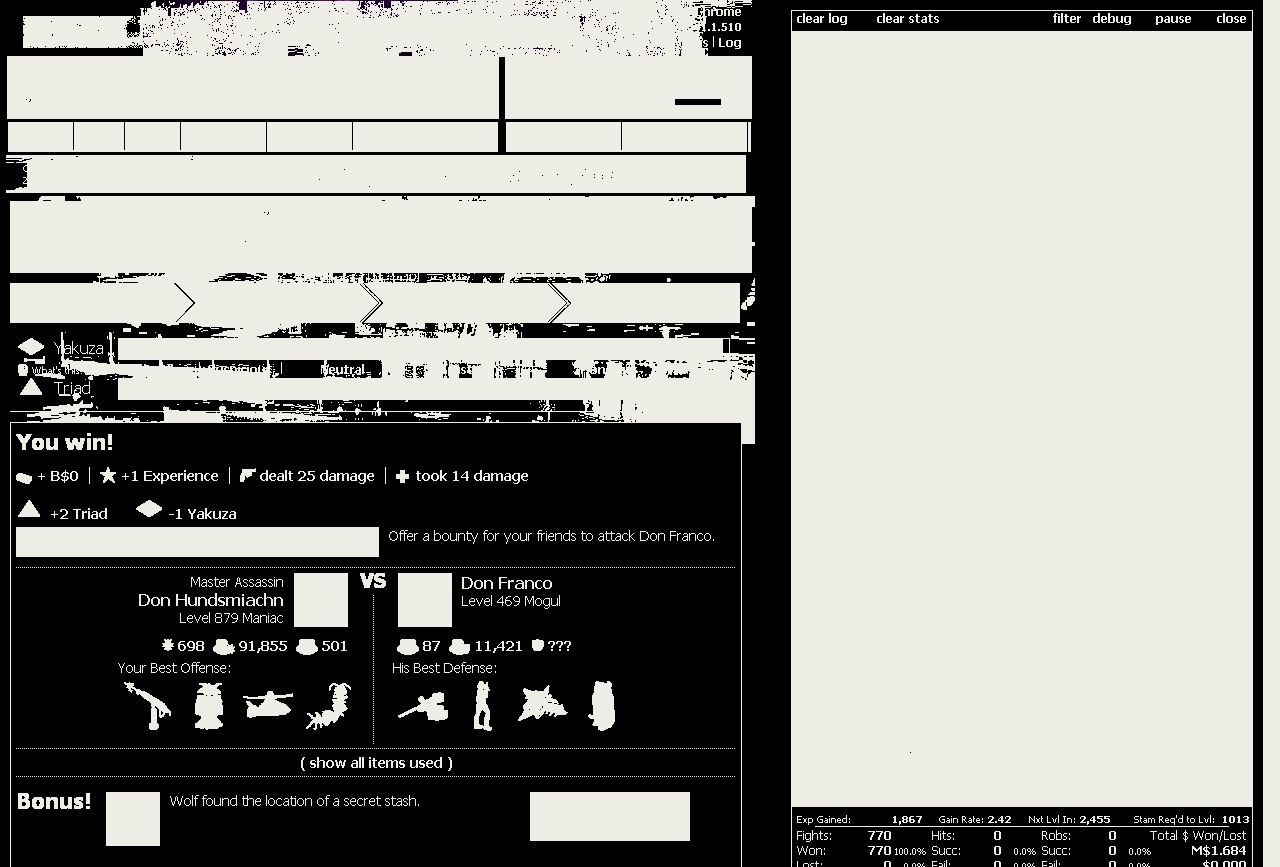Select the Neutral faction status label
The height and width of the screenshot is (867, 1280).
[342, 370]
